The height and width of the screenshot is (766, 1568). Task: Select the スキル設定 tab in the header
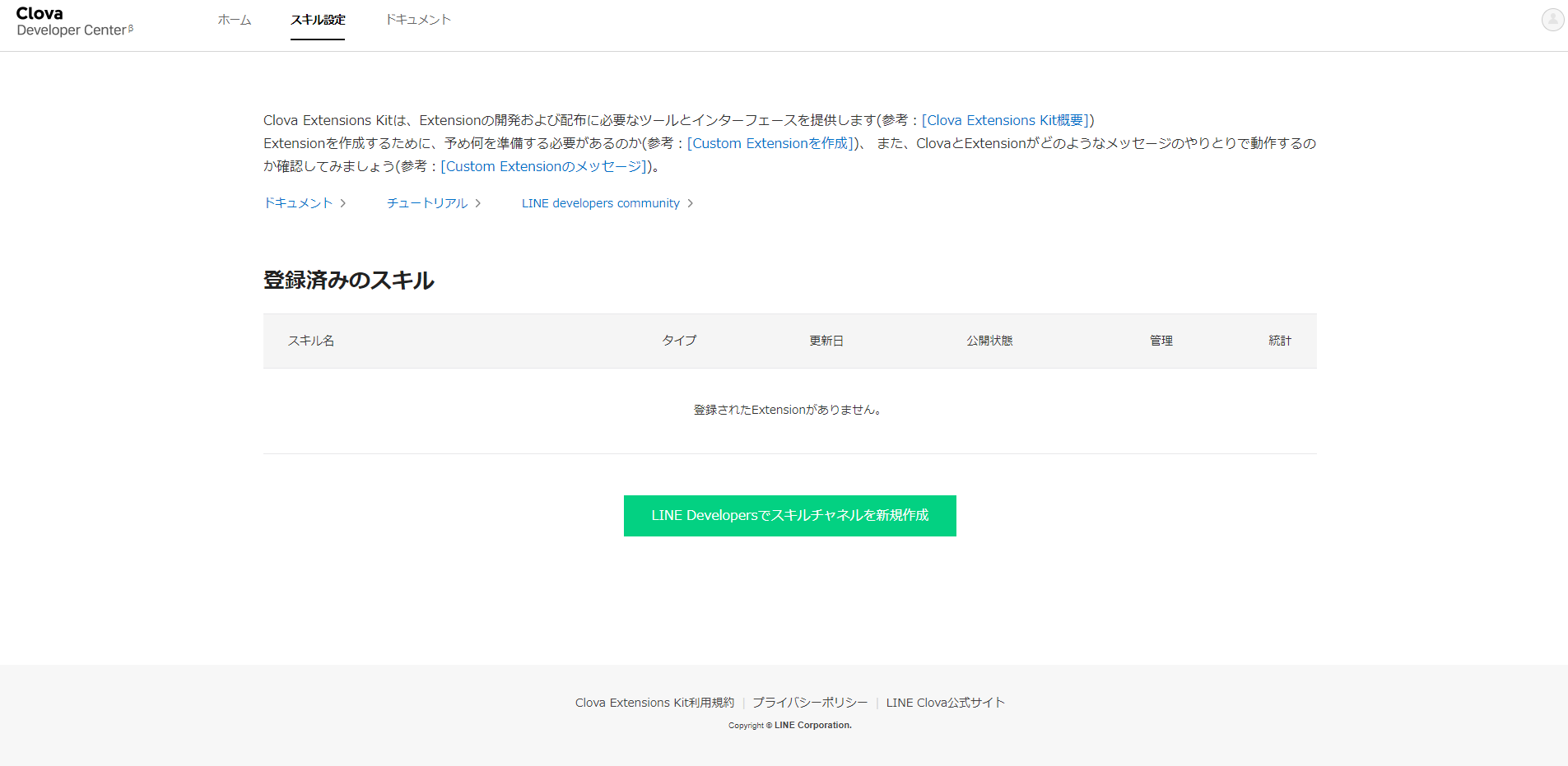point(318,20)
